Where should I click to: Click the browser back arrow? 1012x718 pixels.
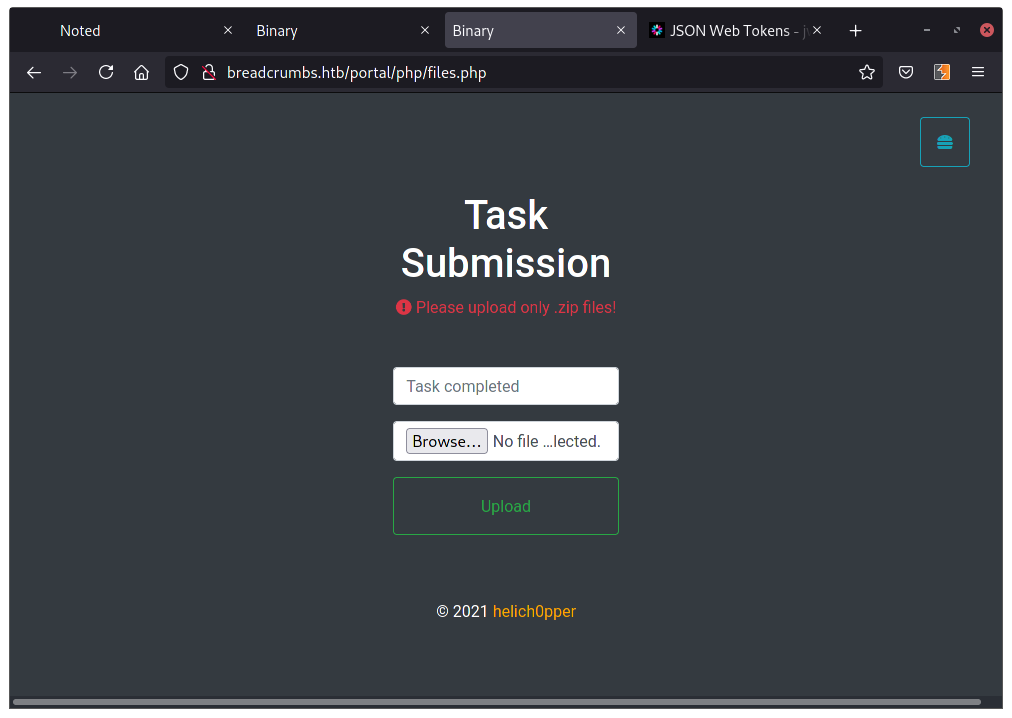[34, 72]
